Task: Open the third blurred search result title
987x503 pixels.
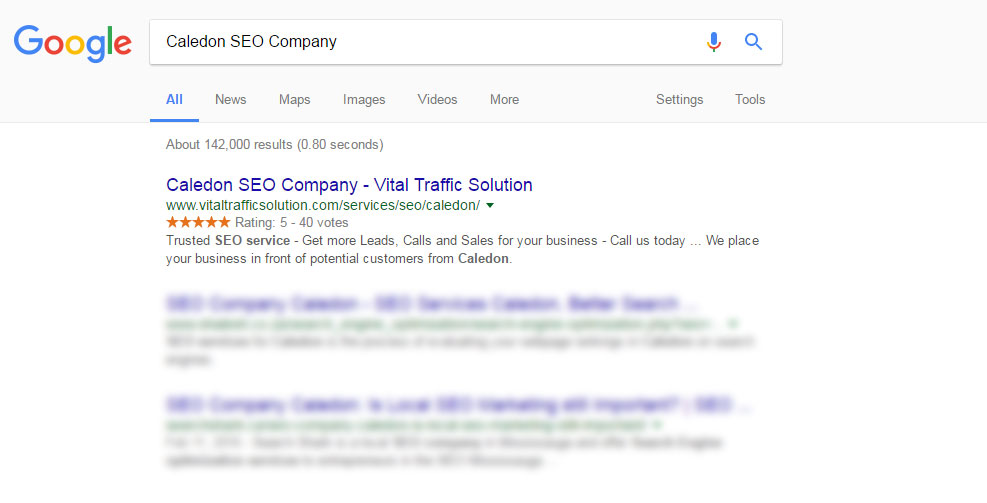Action: click(458, 405)
